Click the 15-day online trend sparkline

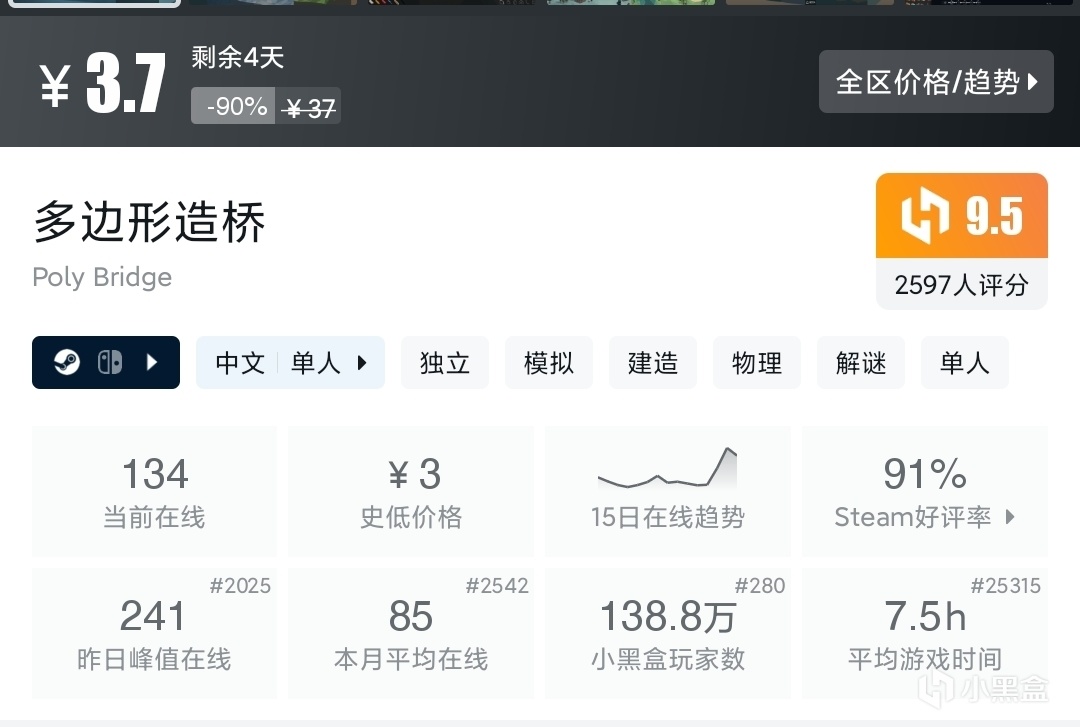pos(667,468)
